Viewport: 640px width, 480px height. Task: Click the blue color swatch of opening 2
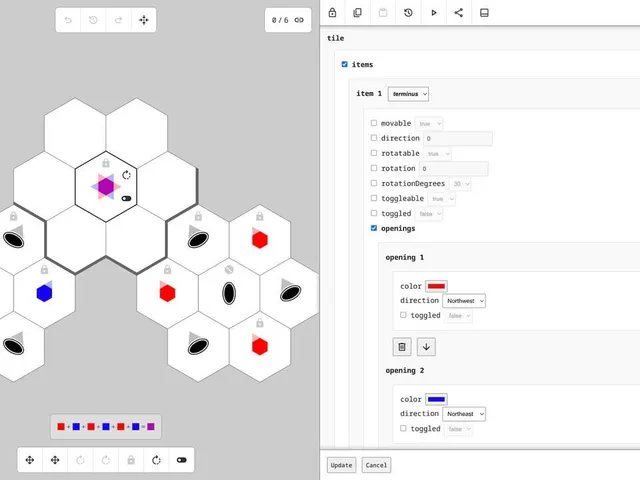coord(436,399)
